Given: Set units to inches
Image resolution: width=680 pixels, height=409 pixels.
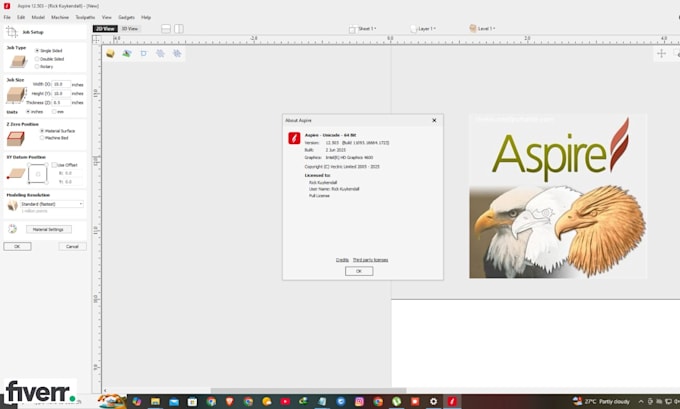Looking at the screenshot, I should coord(35,112).
